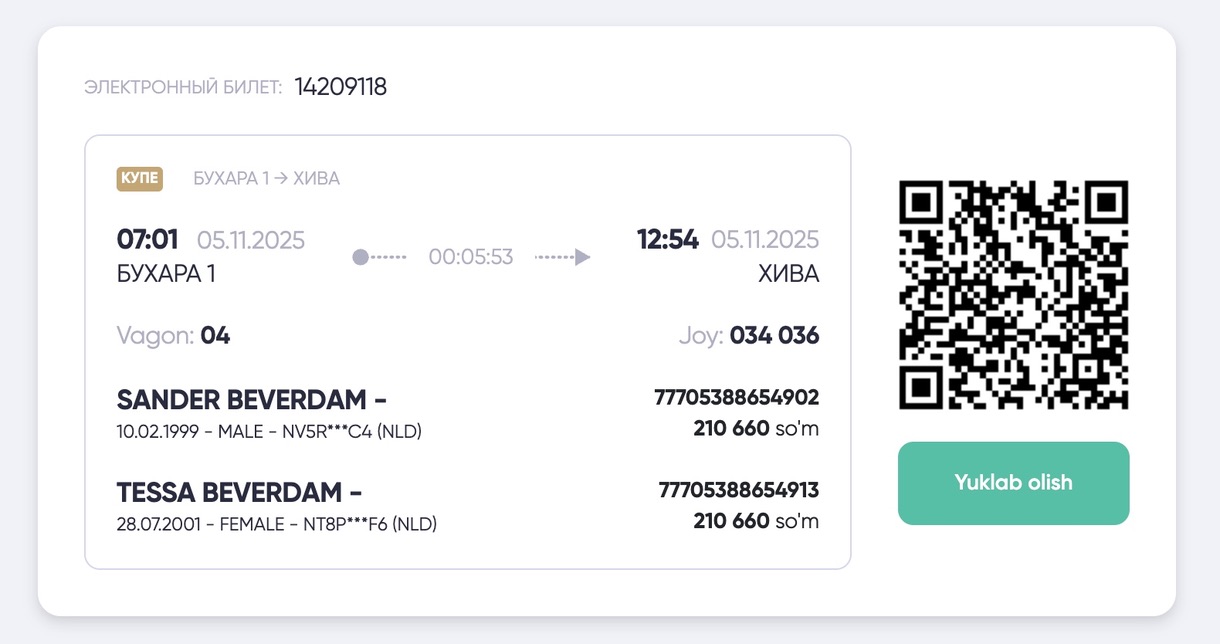Screen dimensions: 1220x644
Task: Click the route arrow triangle icon
Action: (x=582, y=257)
